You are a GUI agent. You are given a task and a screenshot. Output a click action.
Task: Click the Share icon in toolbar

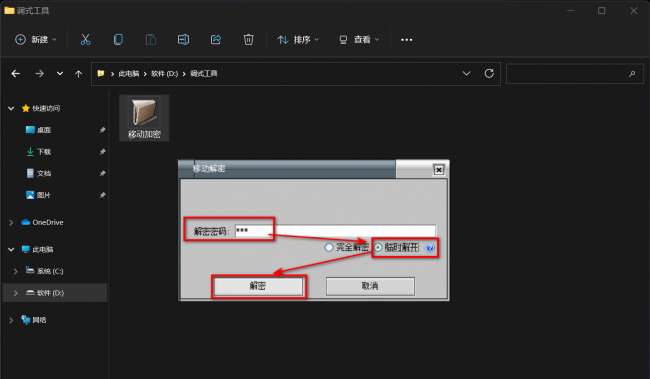tap(216, 40)
